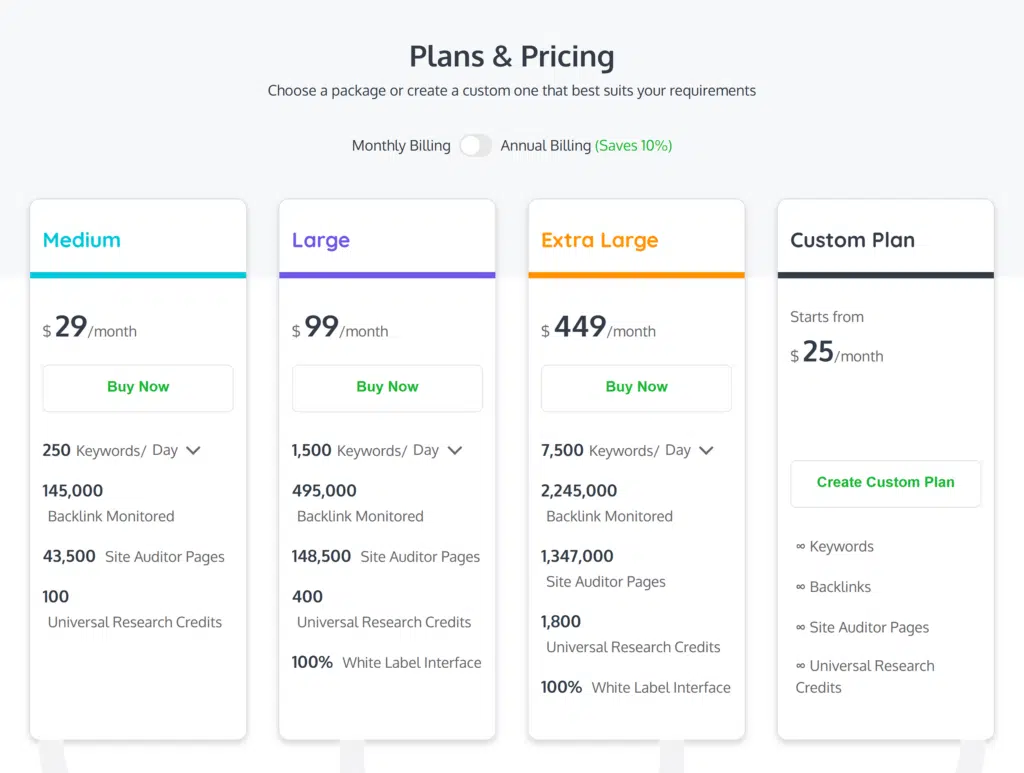Click the infinity Keywords item in Custom Plan
Viewport: 1024px width, 773px height.
pyautogui.click(x=835, y=547)
